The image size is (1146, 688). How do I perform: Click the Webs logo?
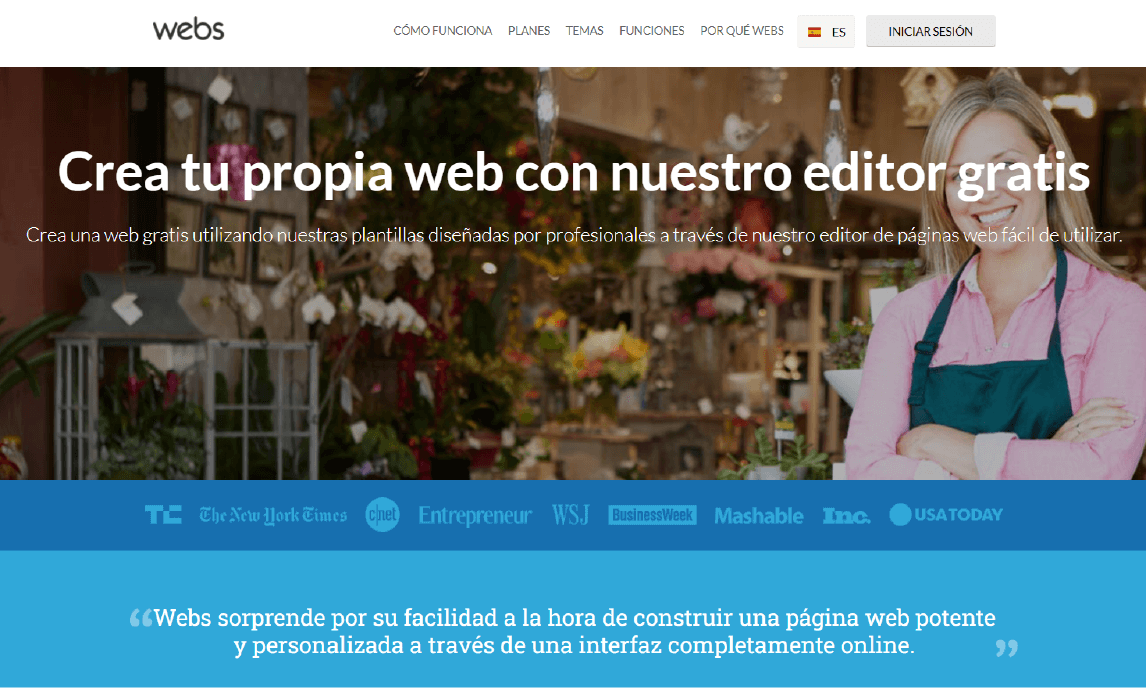[x=189, y=30]
